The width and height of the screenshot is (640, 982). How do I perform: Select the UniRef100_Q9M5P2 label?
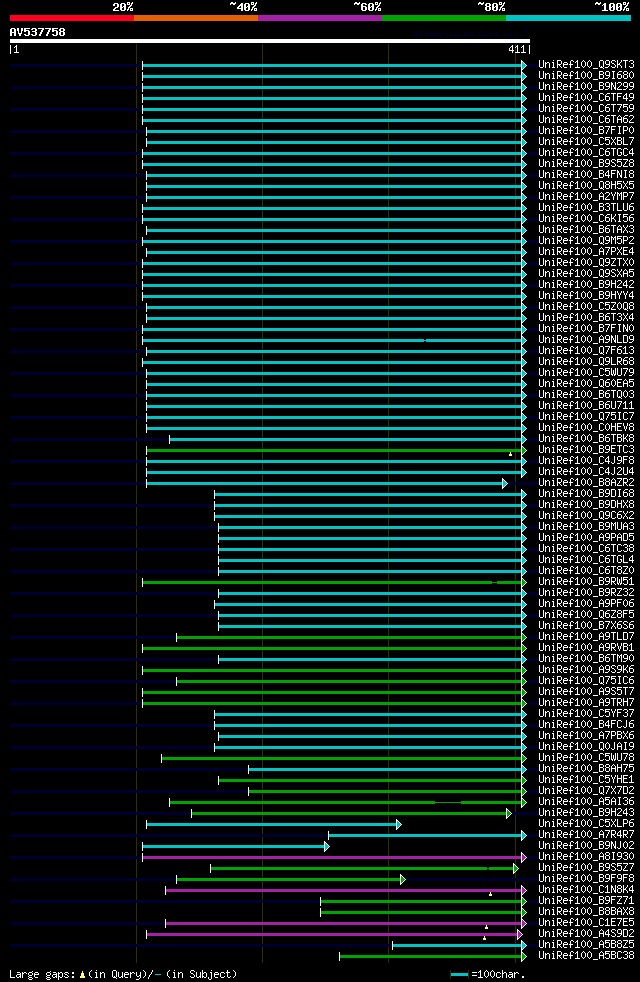point(586,240)
